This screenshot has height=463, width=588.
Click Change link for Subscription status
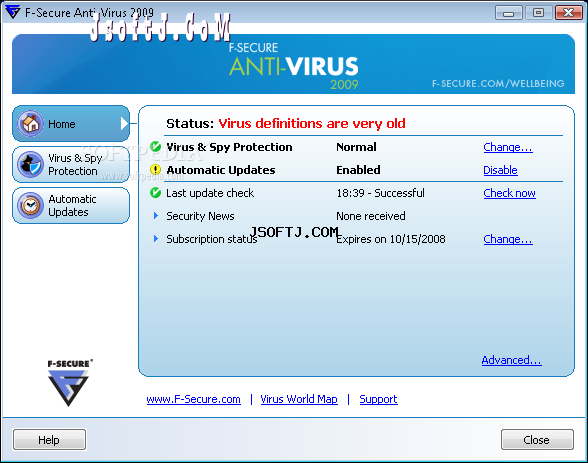[508, 239]
